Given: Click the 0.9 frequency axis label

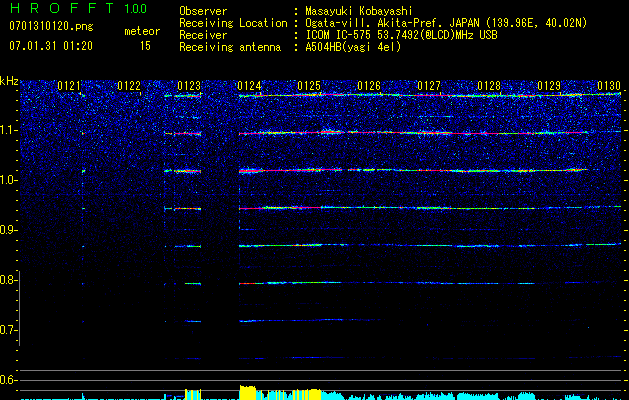Looking at the screenshot, I should [8, 230].
